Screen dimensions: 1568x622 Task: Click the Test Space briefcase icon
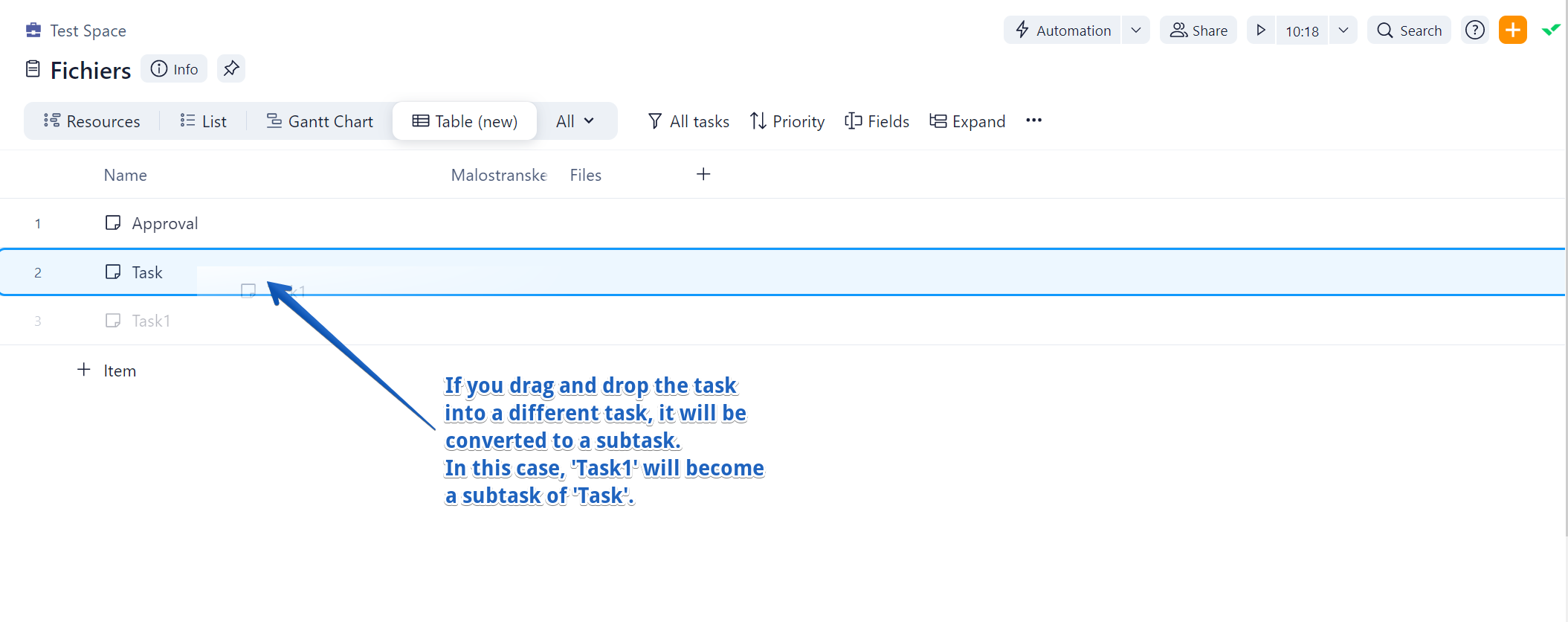click(33, 31)
